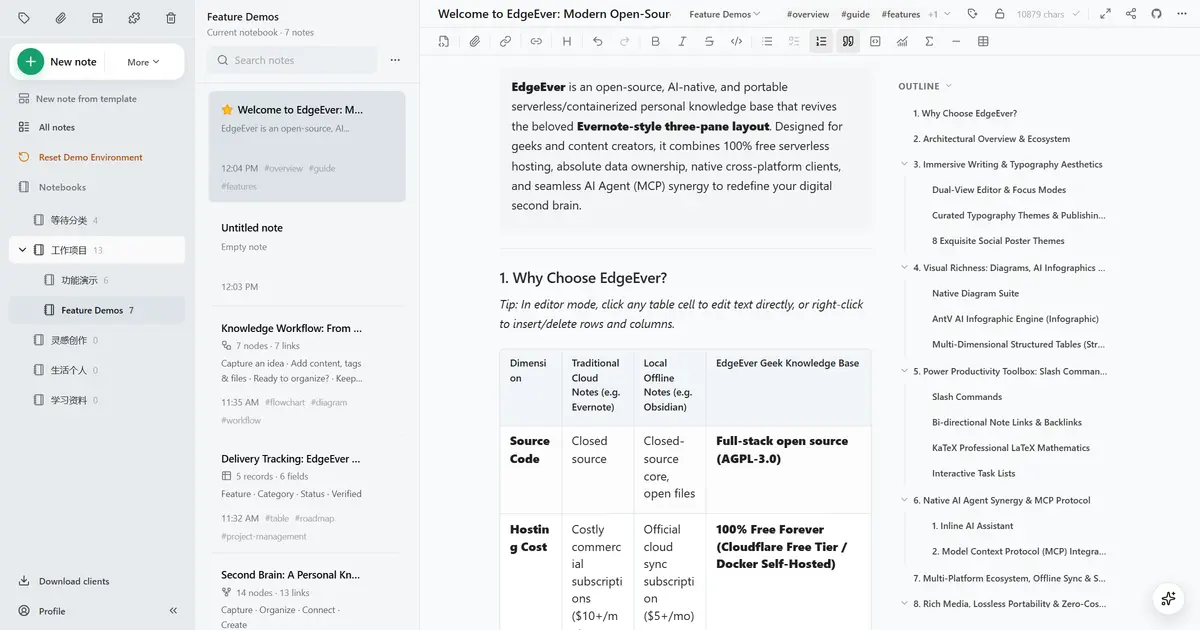
Task: Open the Untitled note card
Action: (307, 257)
